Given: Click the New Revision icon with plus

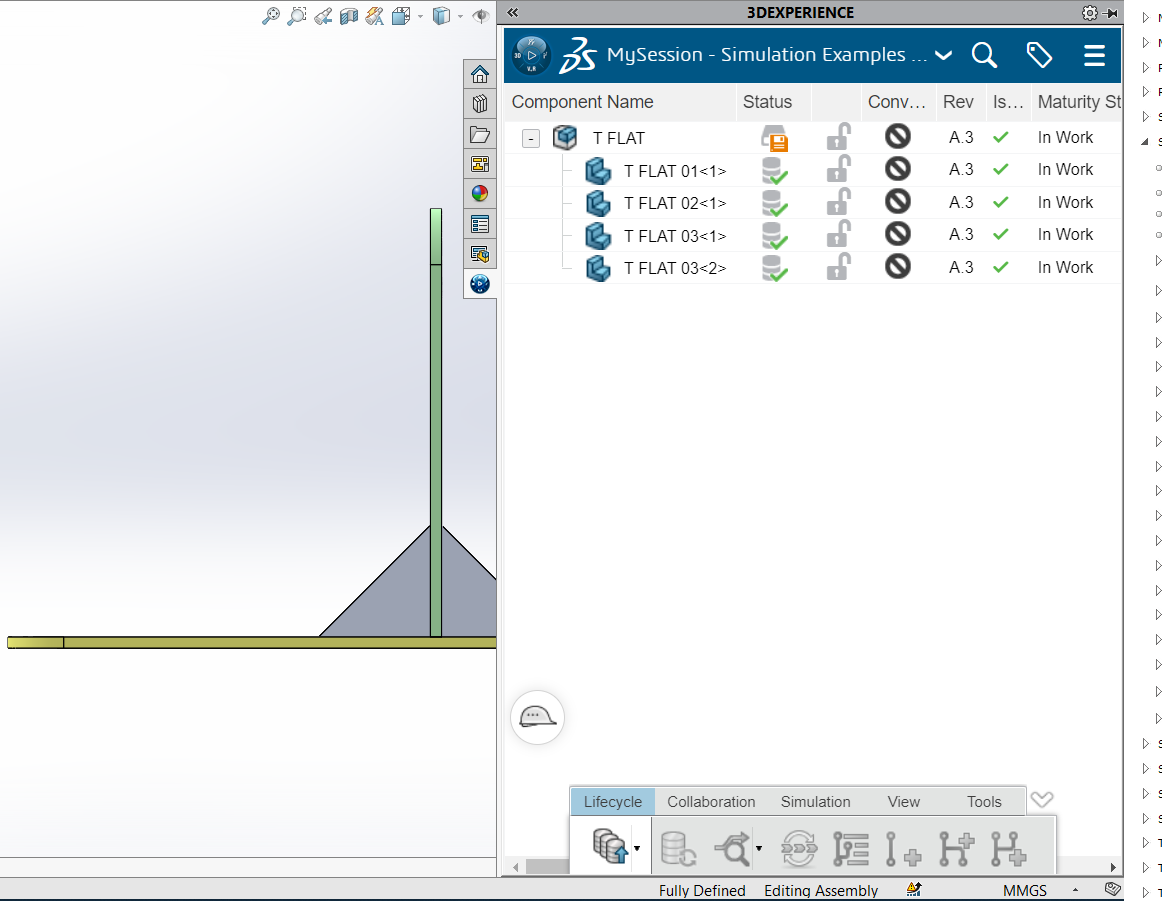Looking at the screenshot, I should 903,848.
